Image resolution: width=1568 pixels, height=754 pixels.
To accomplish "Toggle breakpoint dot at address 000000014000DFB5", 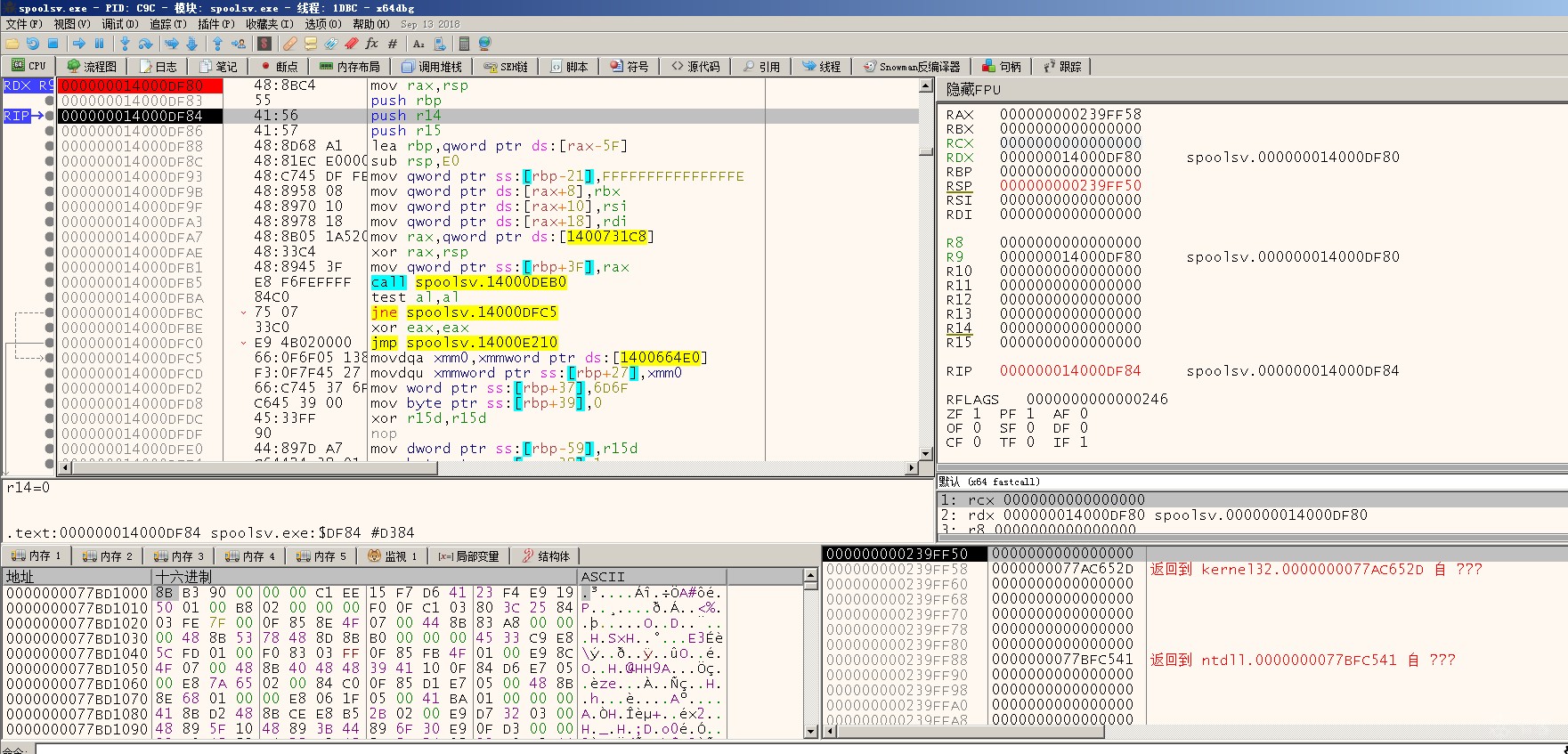I will pos(50,282).
